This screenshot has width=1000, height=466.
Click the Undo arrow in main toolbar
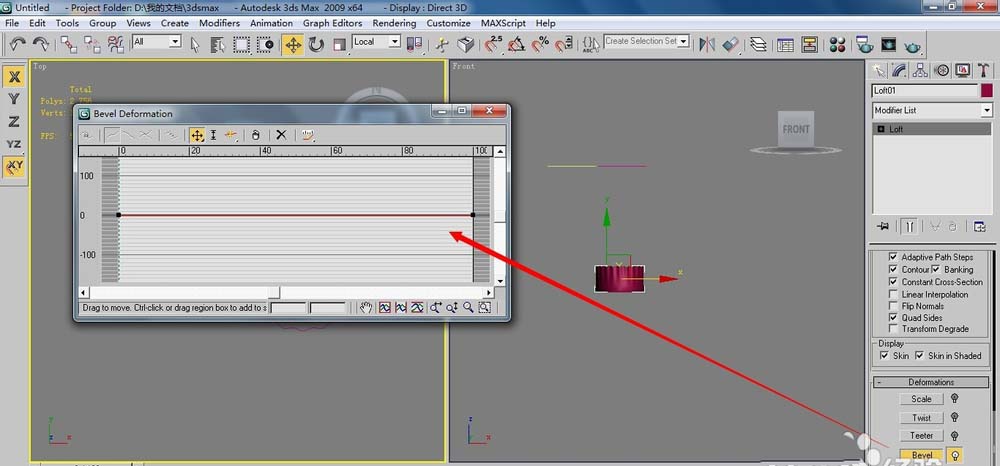(x=18, y=43)
